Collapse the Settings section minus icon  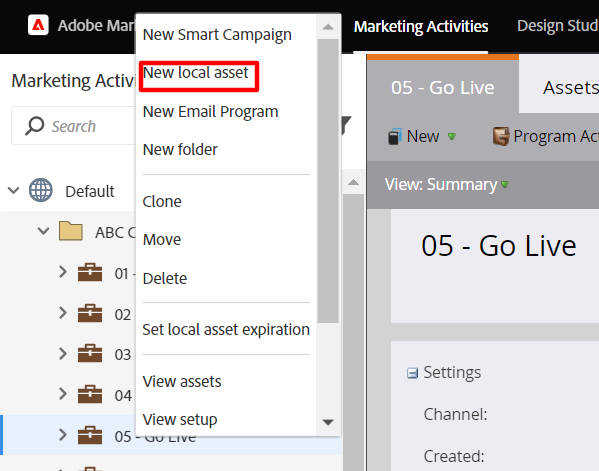tap(412, 373)
